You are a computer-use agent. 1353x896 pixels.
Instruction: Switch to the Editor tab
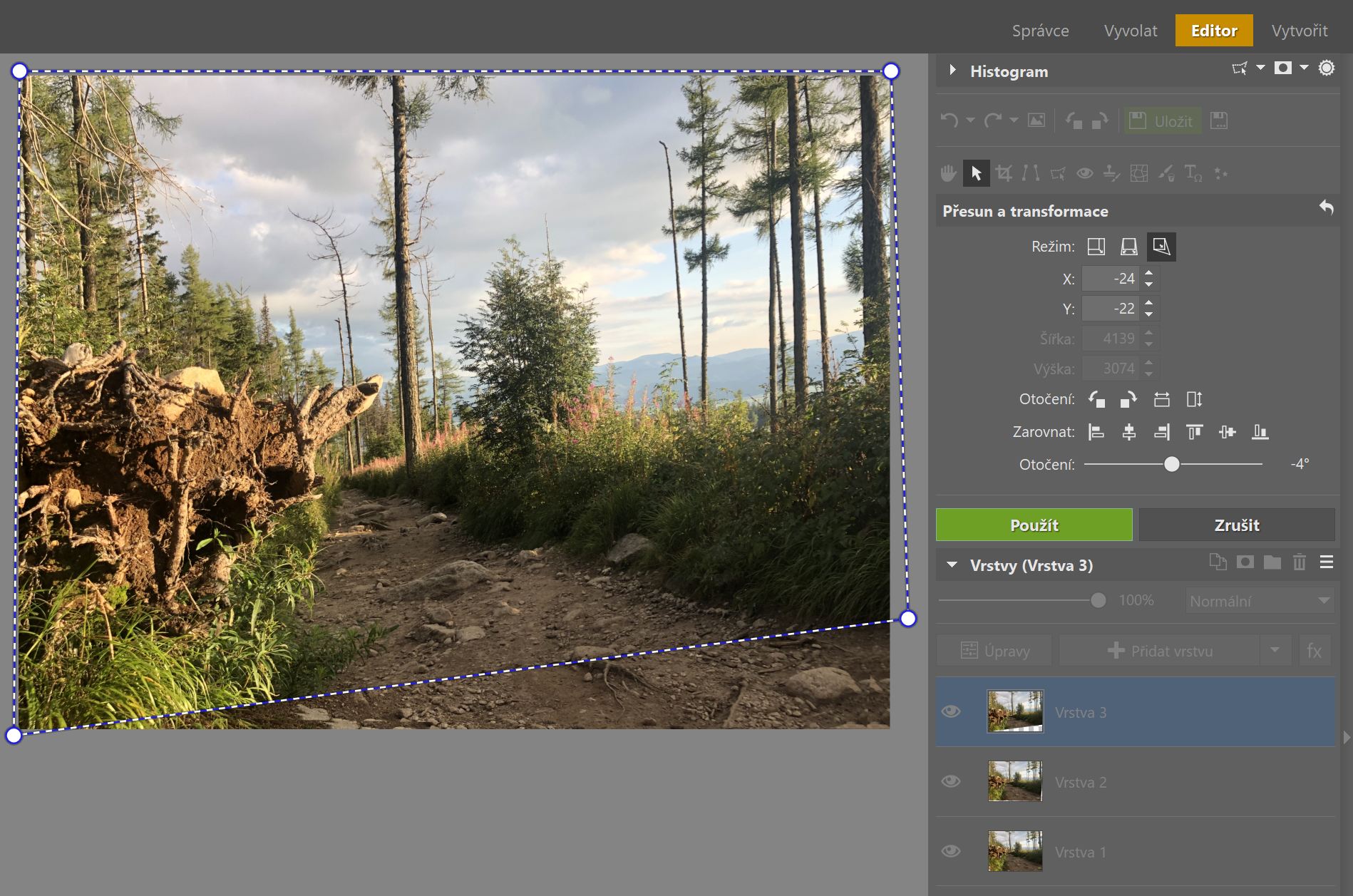tap(1214, 31)
